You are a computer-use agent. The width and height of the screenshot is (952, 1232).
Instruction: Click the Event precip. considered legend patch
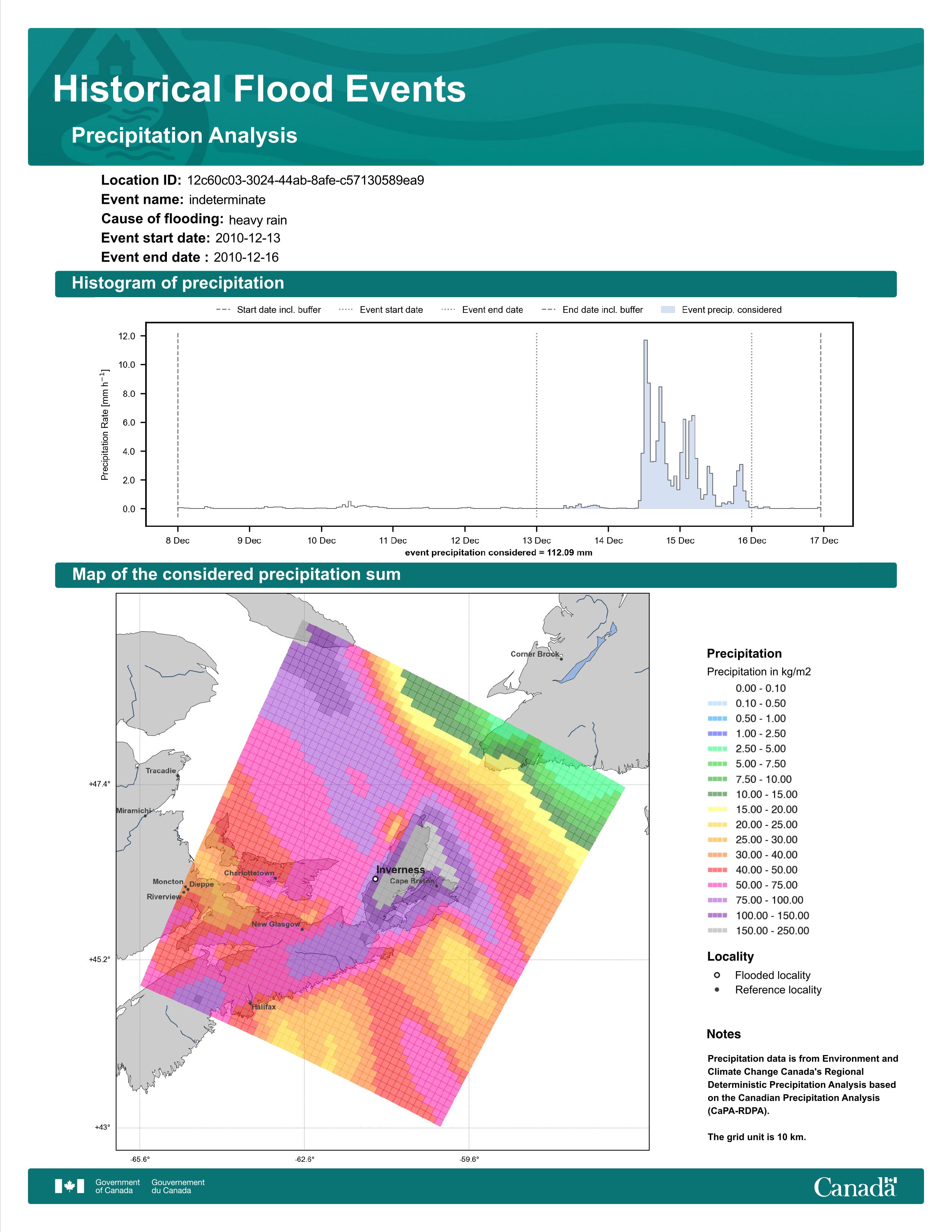pyautogui.click(x=668, y=310)
